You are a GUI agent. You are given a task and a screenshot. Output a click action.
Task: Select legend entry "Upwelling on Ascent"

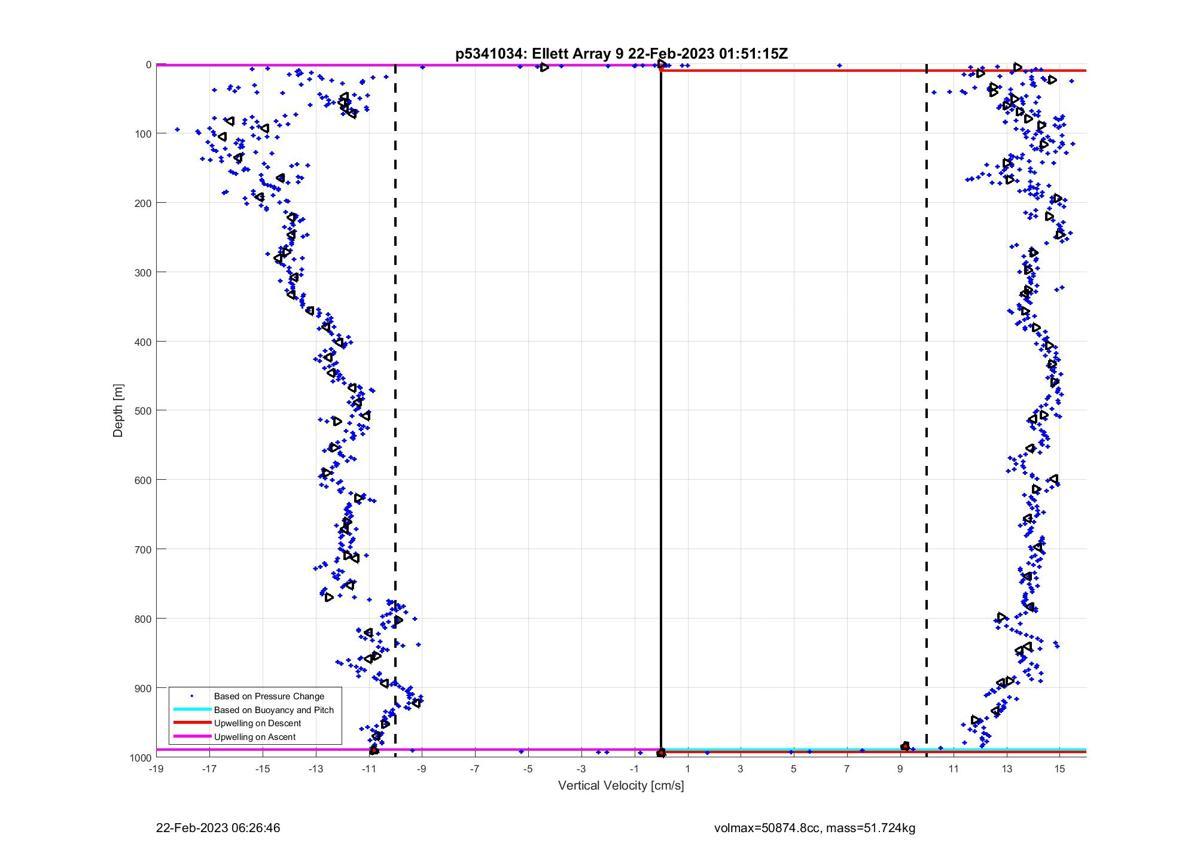click(x=255, y=737)
